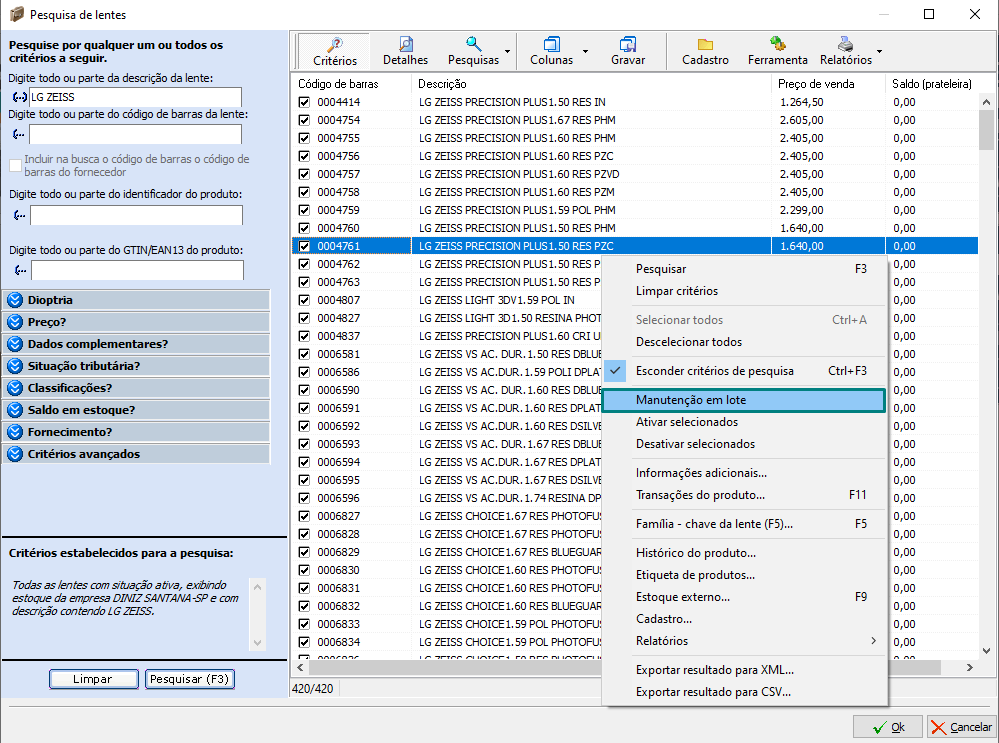Open the Pesquisas dropdown arrow
The height and width of the screenshot is (743, 999).
pyautogui.click(x=508, y=52)
